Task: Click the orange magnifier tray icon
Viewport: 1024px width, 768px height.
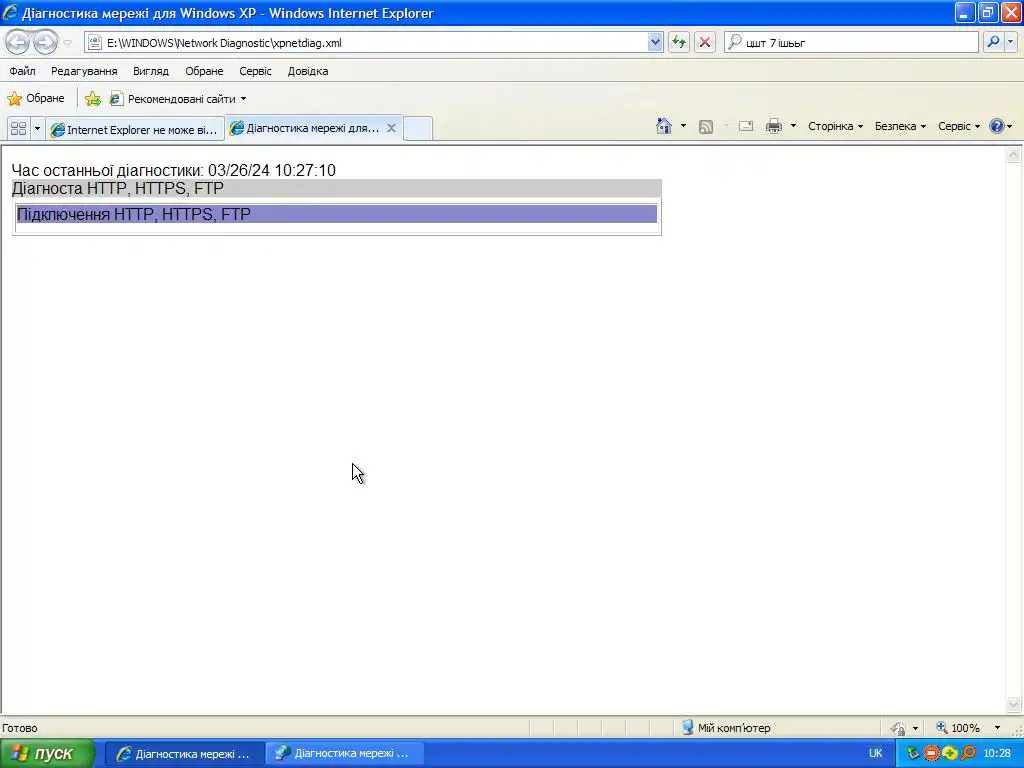Action: [x=968, y=754]
